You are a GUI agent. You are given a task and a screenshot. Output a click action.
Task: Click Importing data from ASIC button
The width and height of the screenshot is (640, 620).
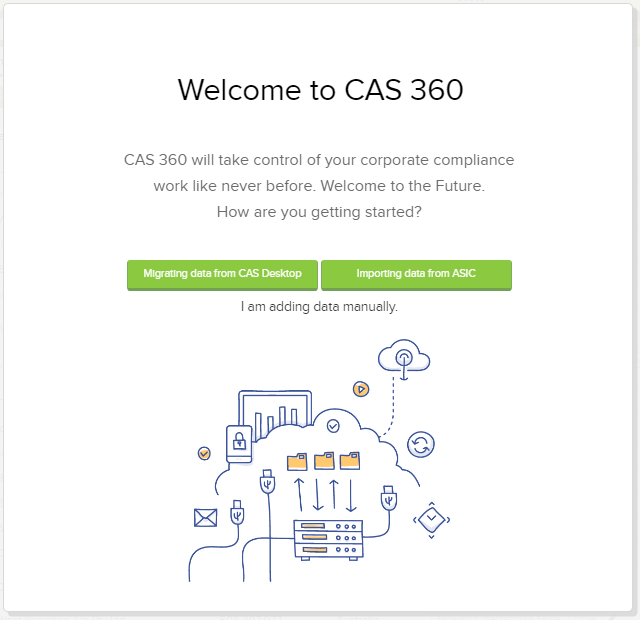416,275
